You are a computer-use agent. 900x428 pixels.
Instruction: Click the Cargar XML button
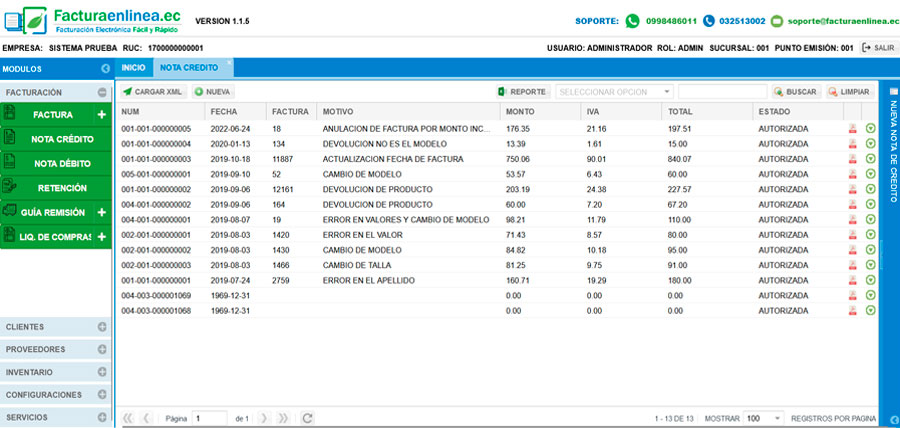point(152,91)
